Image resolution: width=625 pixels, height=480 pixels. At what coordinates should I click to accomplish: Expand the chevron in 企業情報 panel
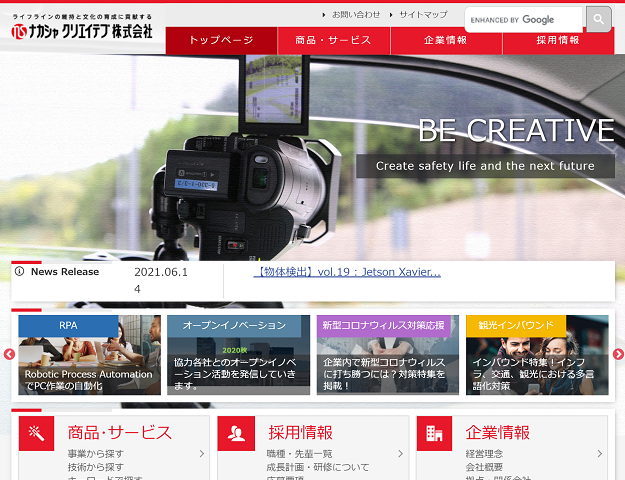pyautogui.click(x=599, y=454)
